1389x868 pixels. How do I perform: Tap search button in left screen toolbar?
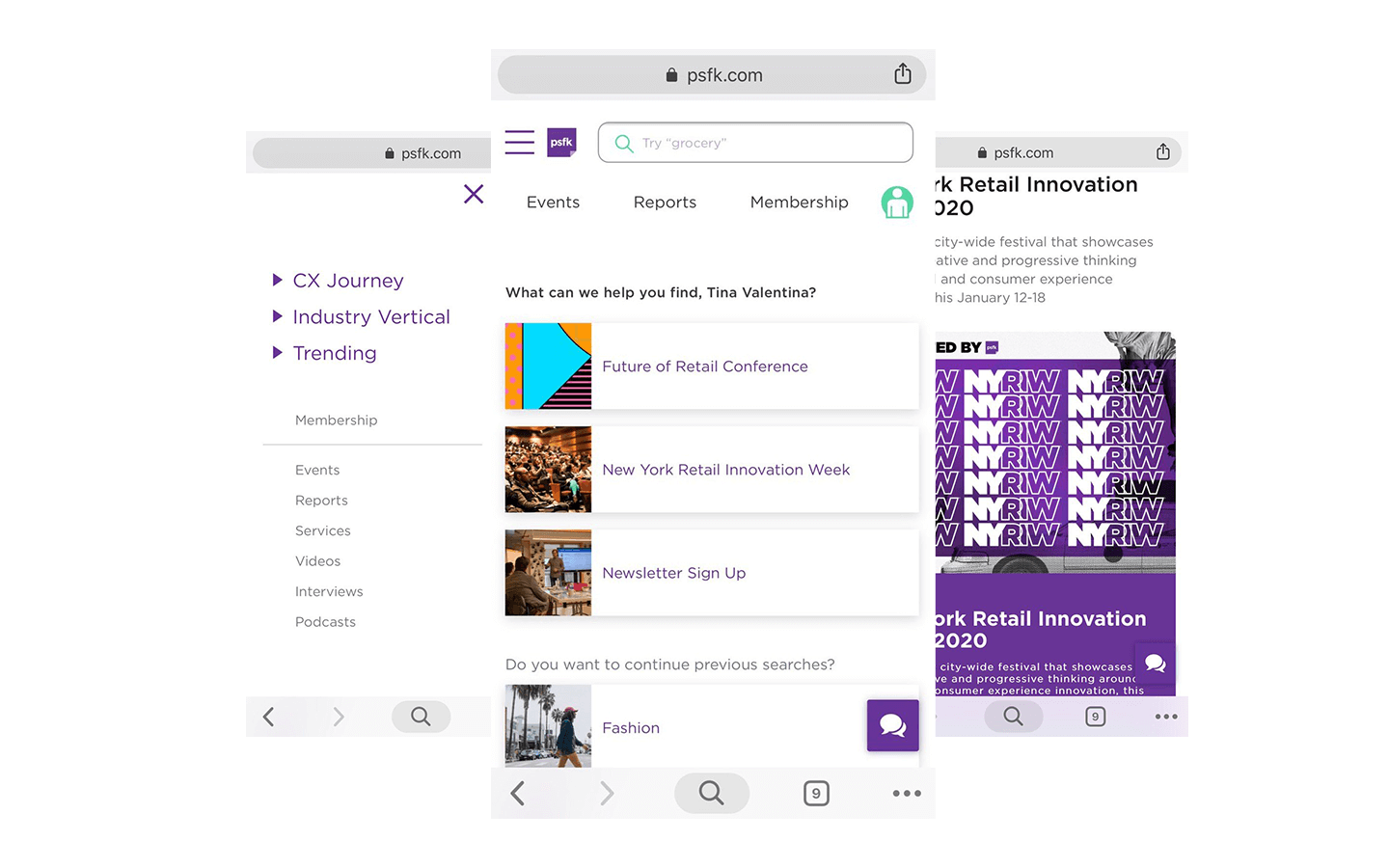421,717
